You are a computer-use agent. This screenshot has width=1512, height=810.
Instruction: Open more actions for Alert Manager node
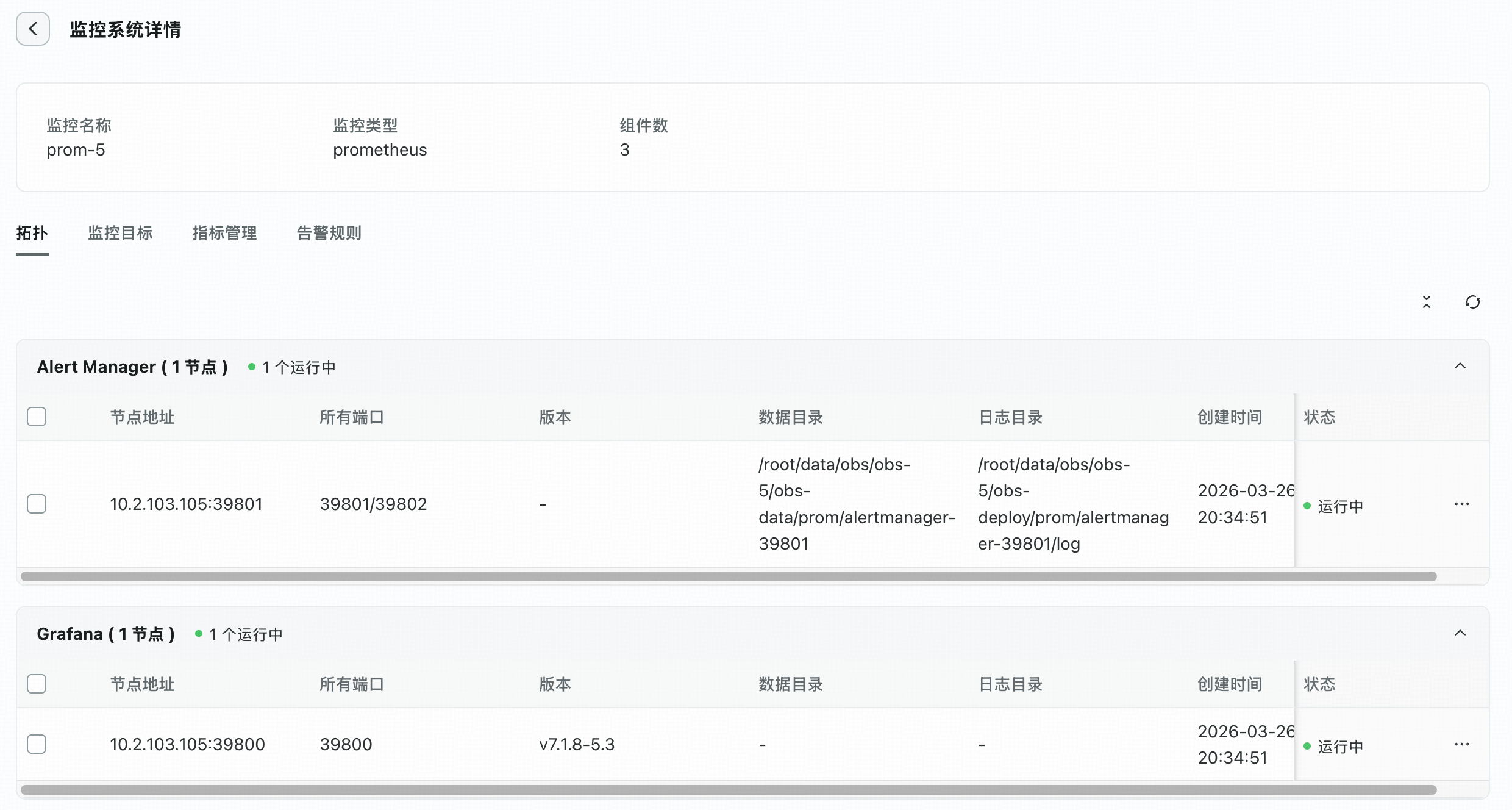click(1462, 504)
